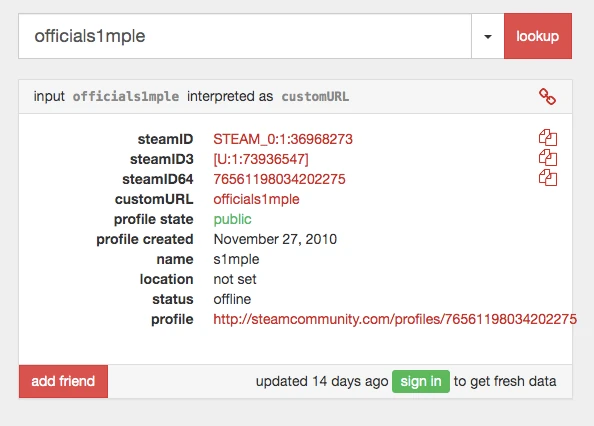The height and width of the screenshot is (426, 594).
Task: Click the November 27, 2010 date
Action: tap(275, 239)
